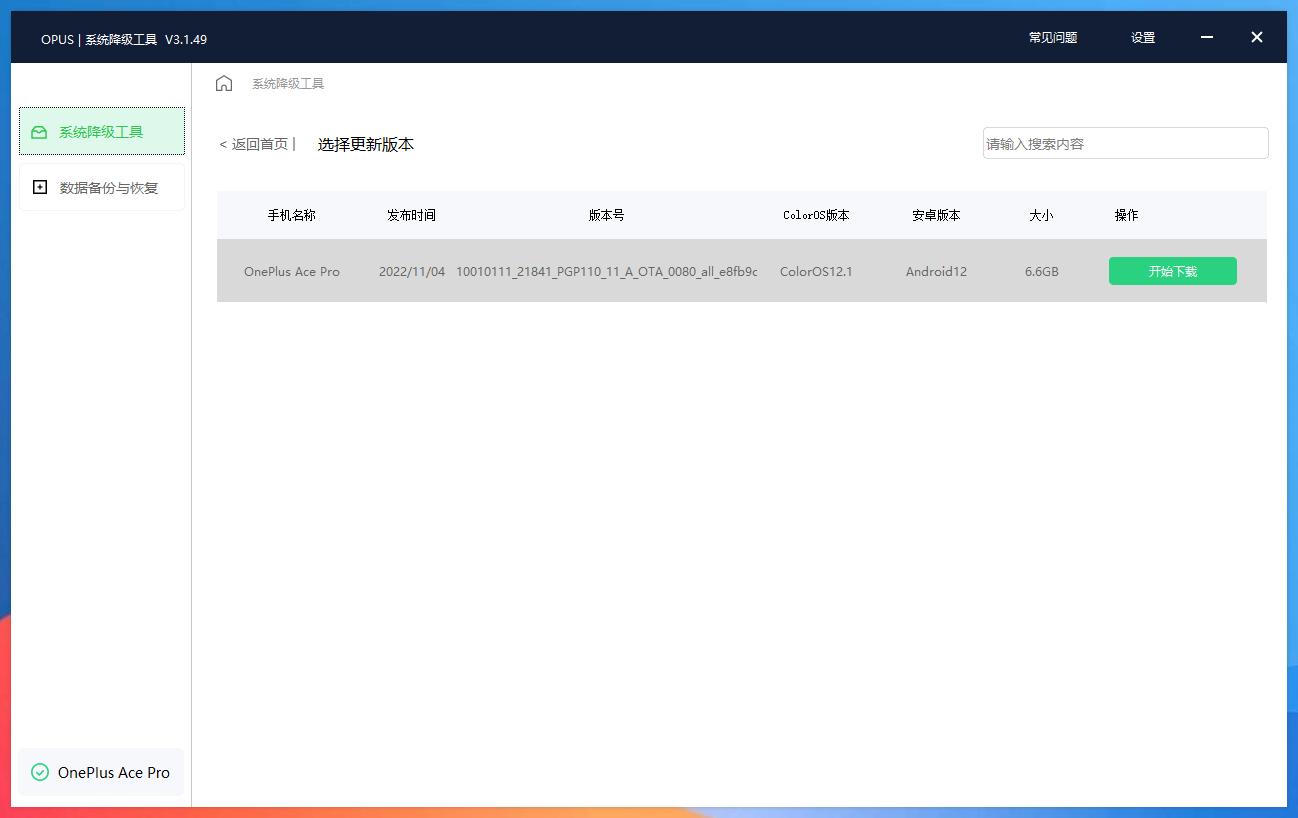Click 开始下载 to download the firmware
Screen dimensions: 1298x818
tap(1172, 271)
